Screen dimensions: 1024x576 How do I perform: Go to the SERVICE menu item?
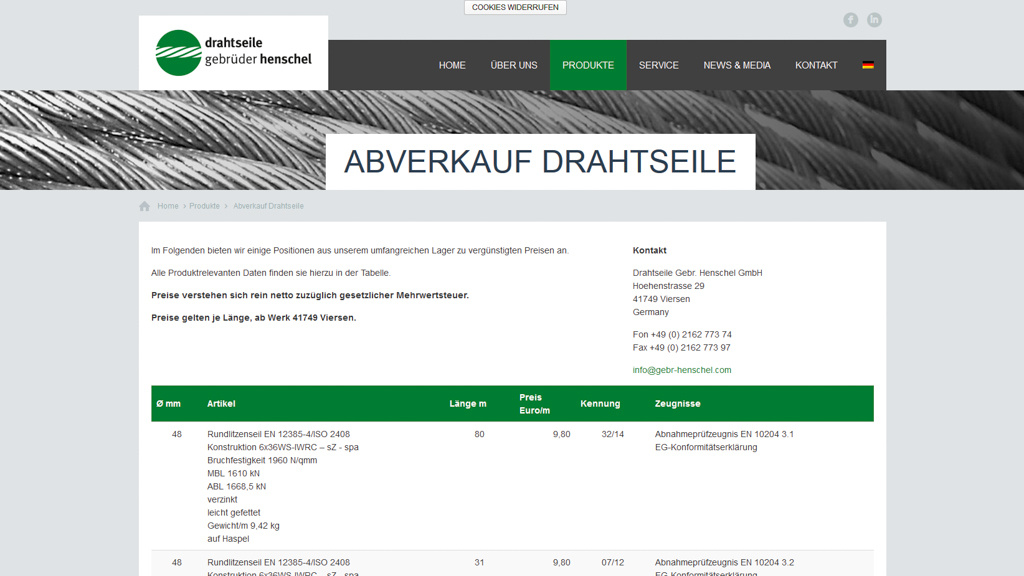pyautogui.click(x=659, y=65)
